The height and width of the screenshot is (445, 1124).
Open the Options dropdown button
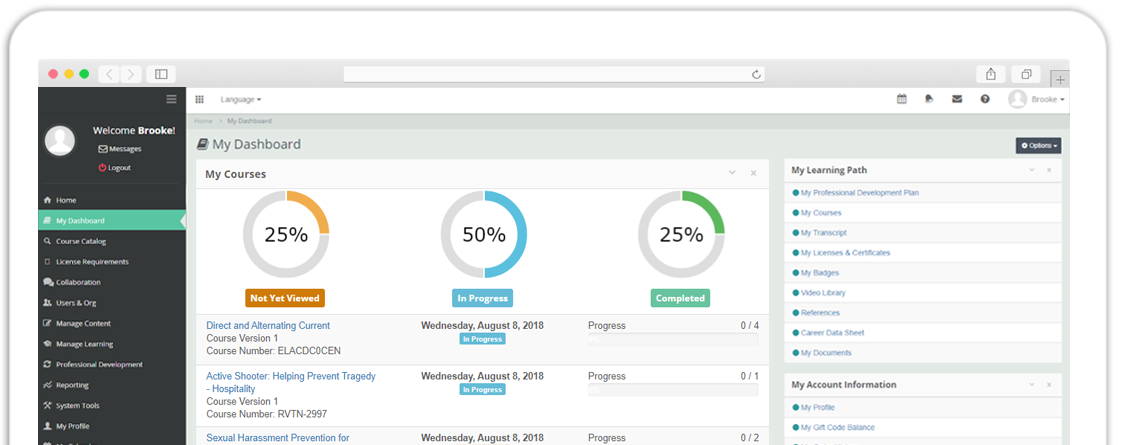[x=1038, y=145]
